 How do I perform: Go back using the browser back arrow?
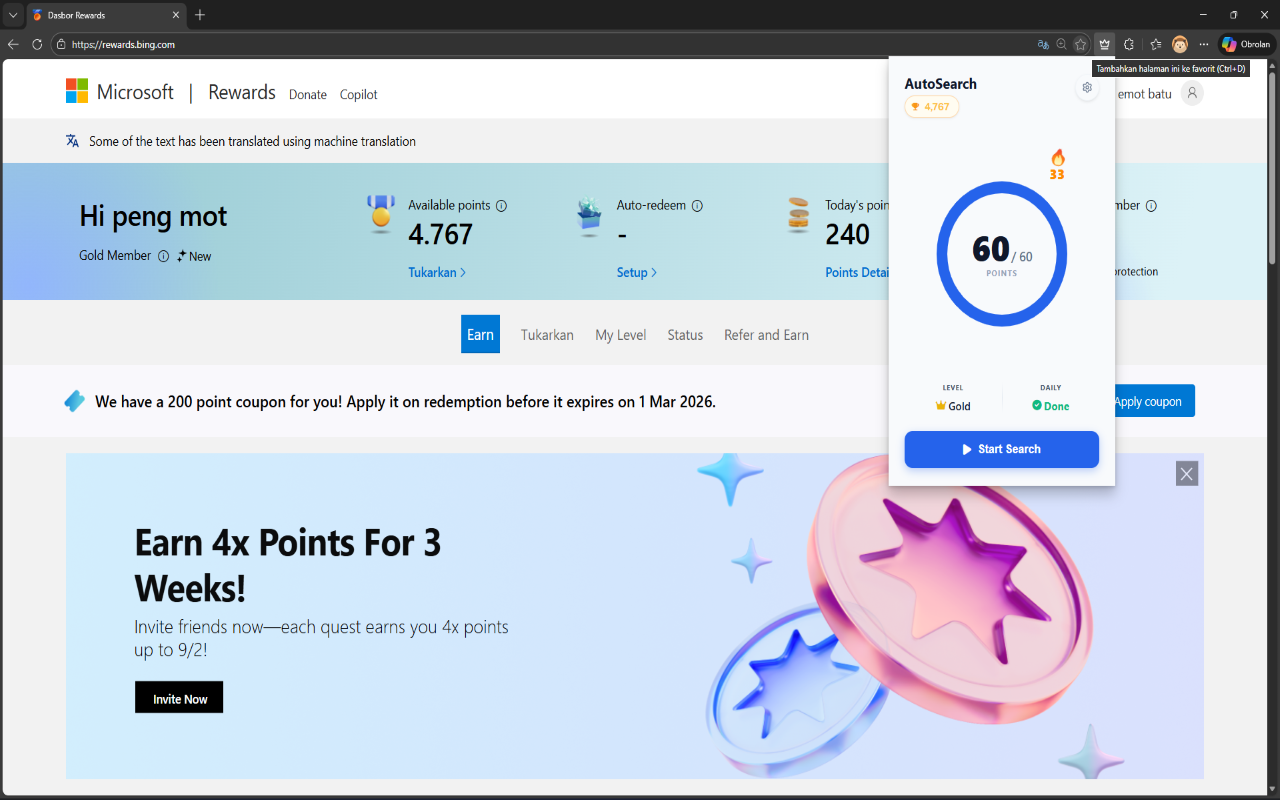[13, 44]
